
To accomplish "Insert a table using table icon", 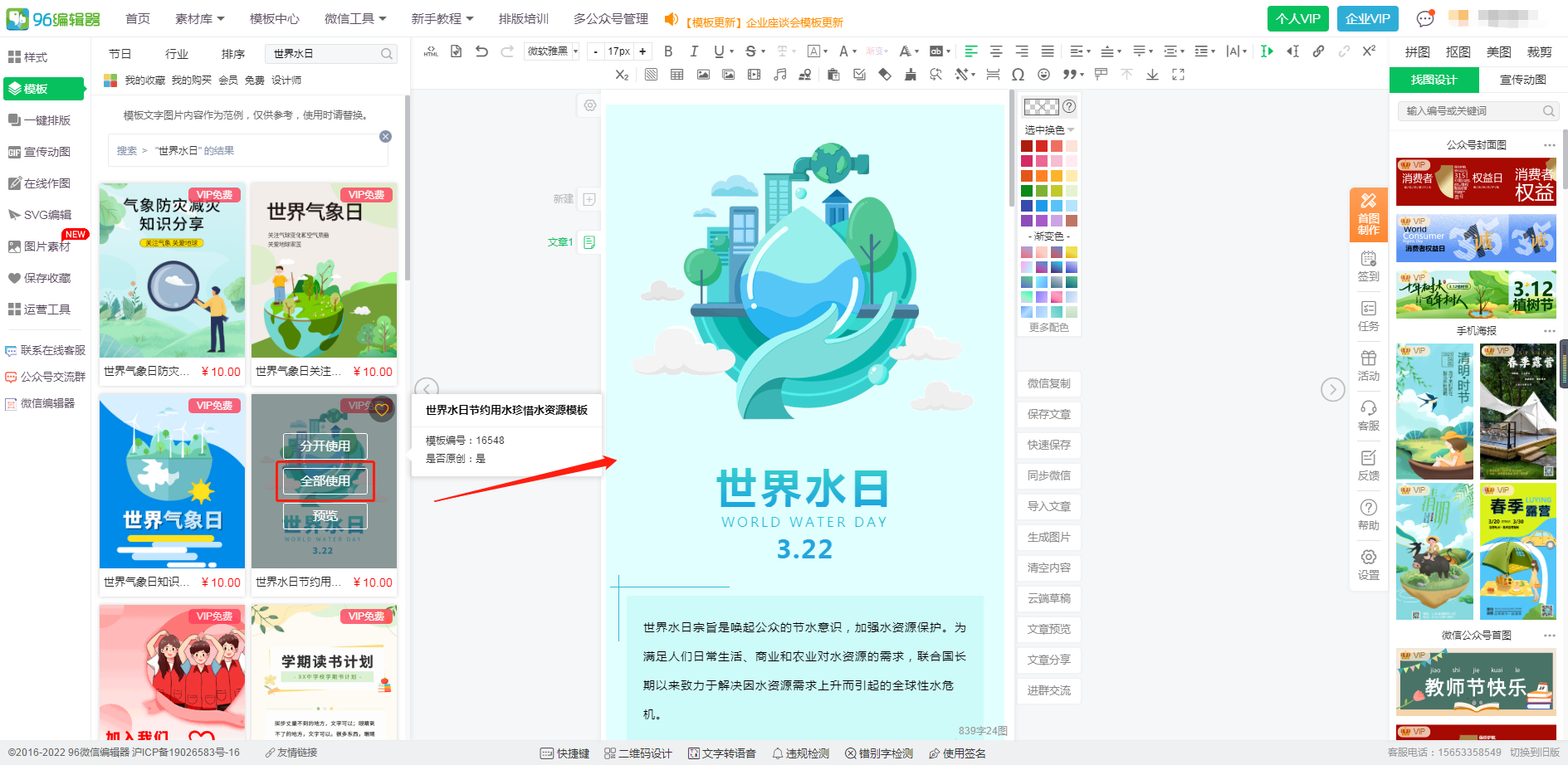I will point(677,75).
